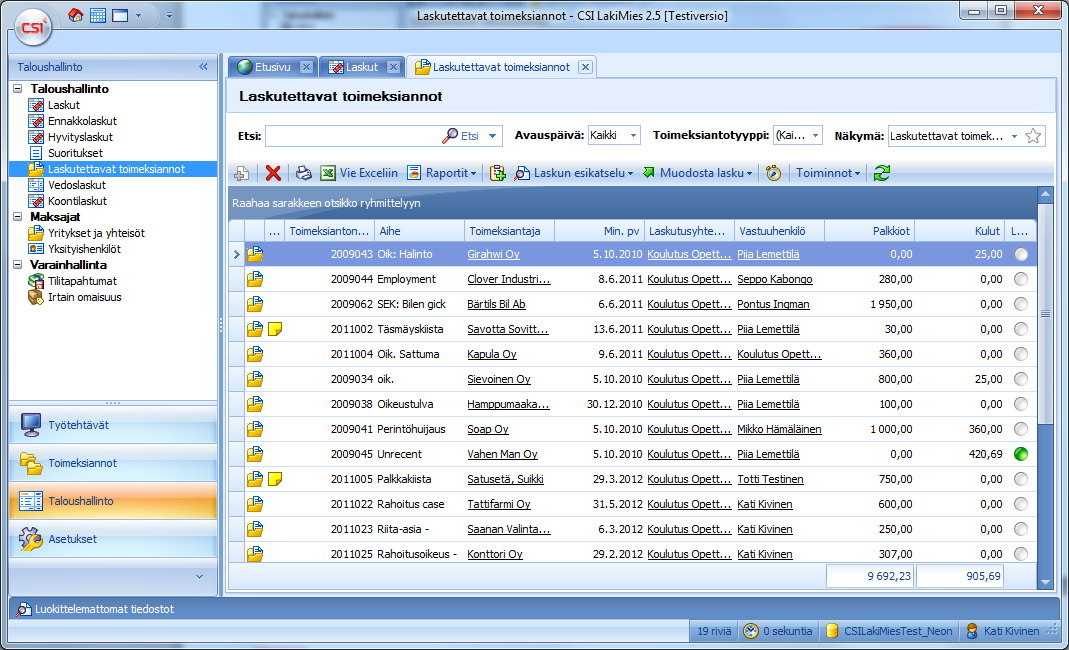1069x650 pixels.
Task: Click the stopwatch timer toolbar icon
Action: coord(773,173)
